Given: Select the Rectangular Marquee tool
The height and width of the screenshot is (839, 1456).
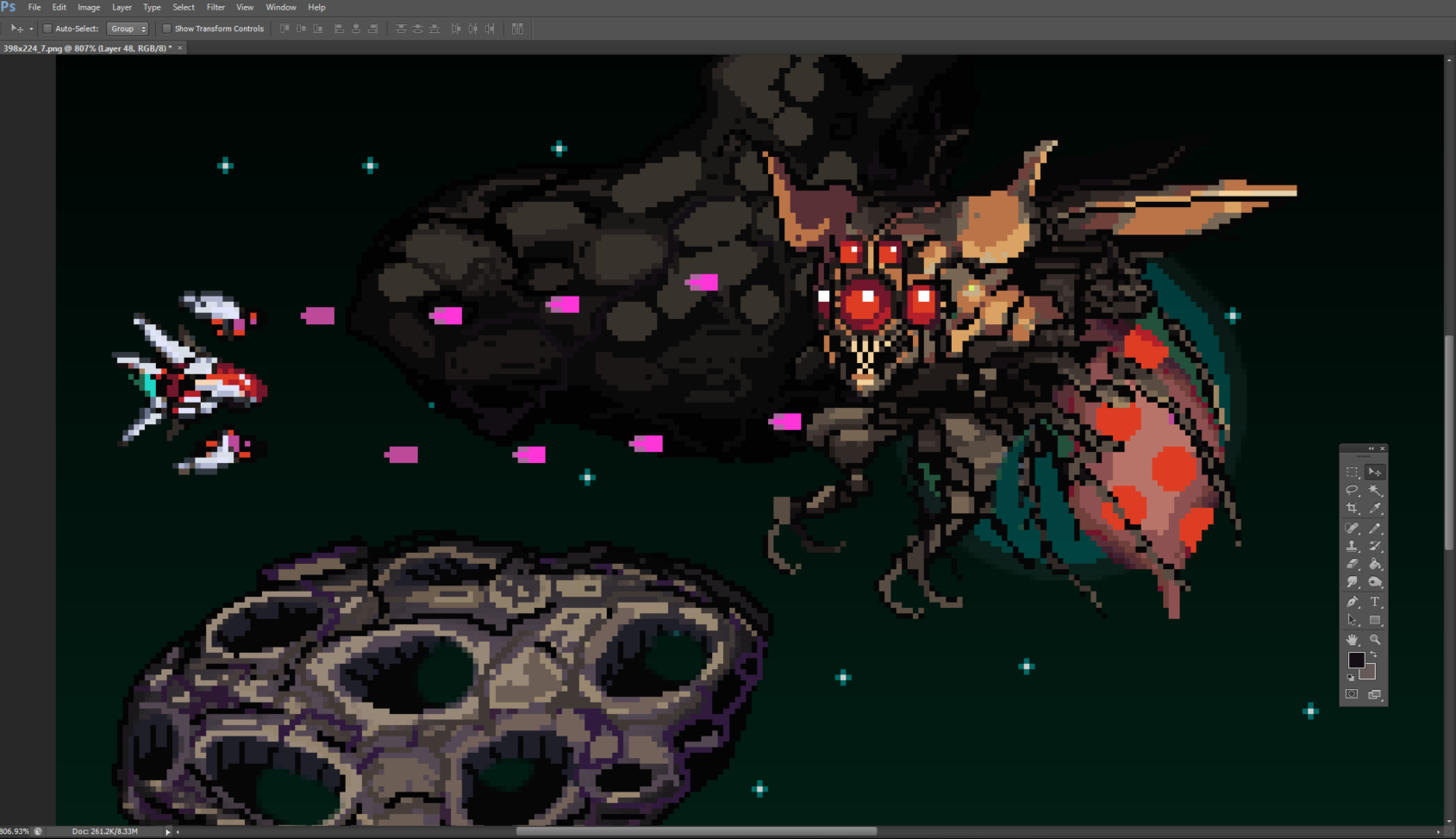Looking at the screenshot, I should (1352, 472).
